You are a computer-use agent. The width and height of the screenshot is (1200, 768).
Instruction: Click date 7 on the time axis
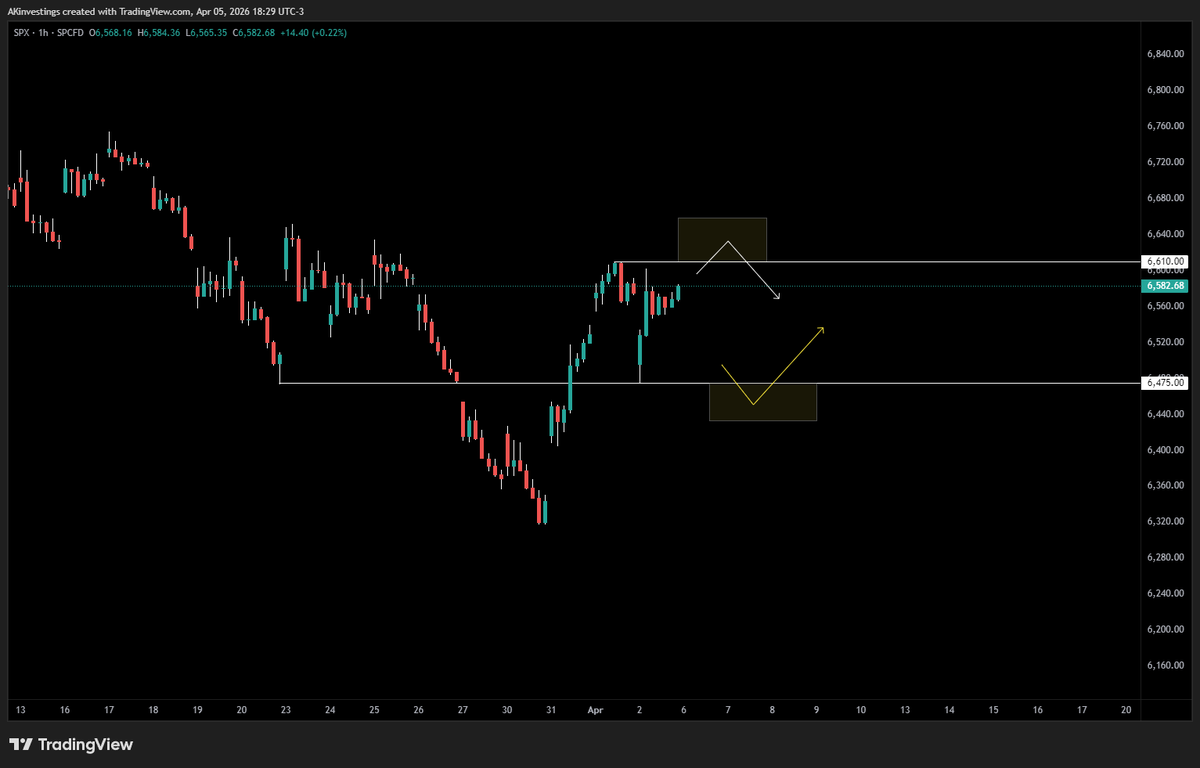pos(728,710)
